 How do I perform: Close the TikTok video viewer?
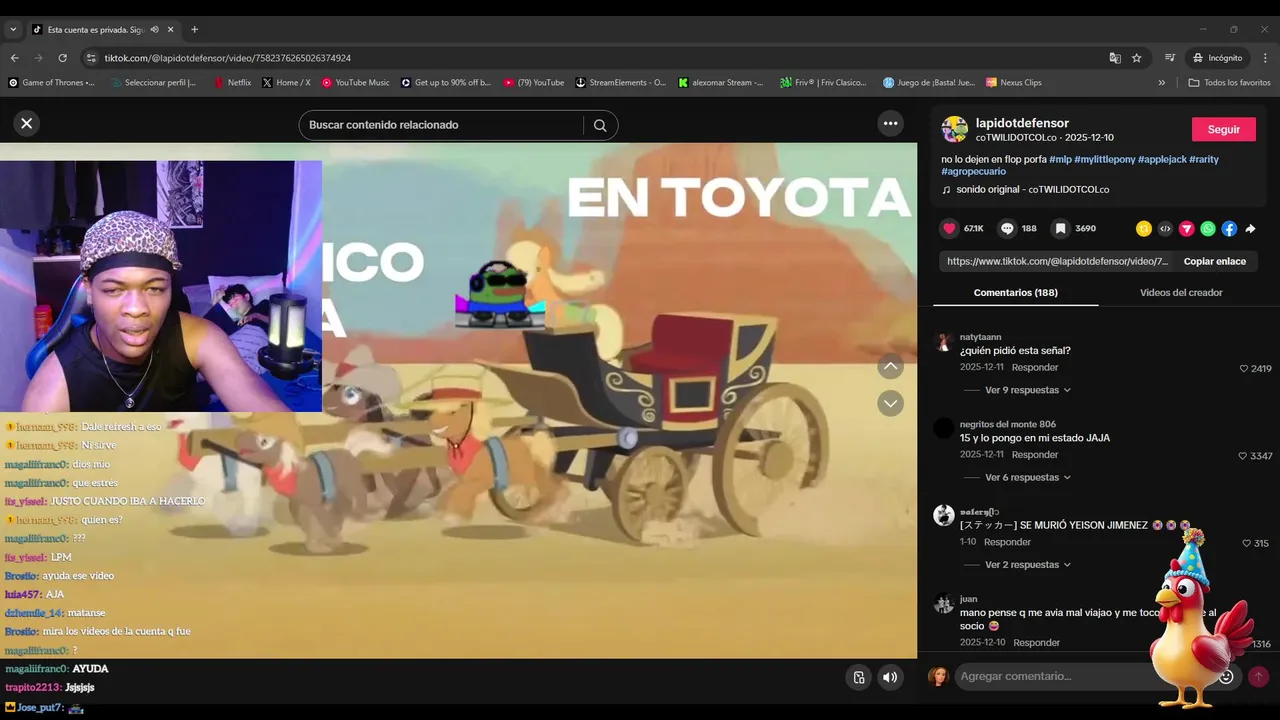[27, 123]
